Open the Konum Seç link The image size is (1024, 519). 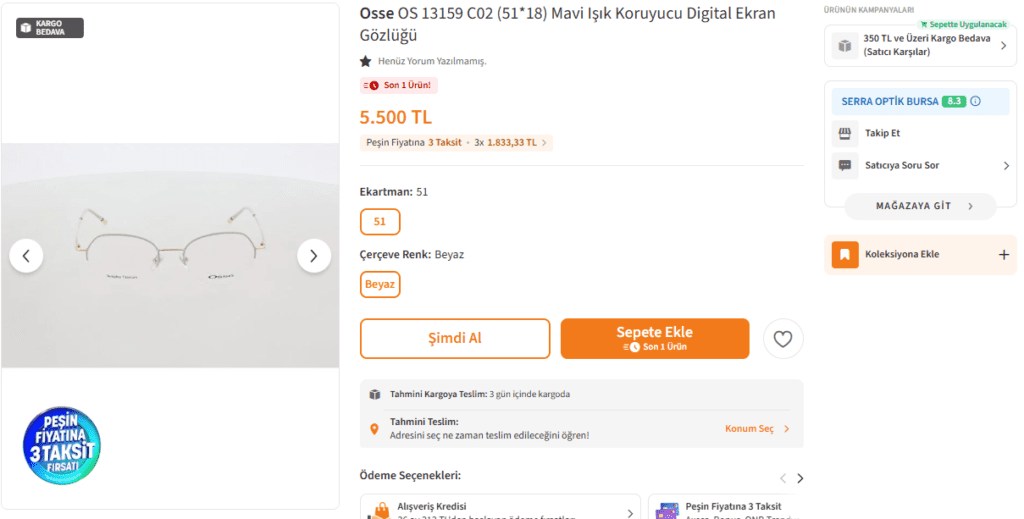click(756, 429)
